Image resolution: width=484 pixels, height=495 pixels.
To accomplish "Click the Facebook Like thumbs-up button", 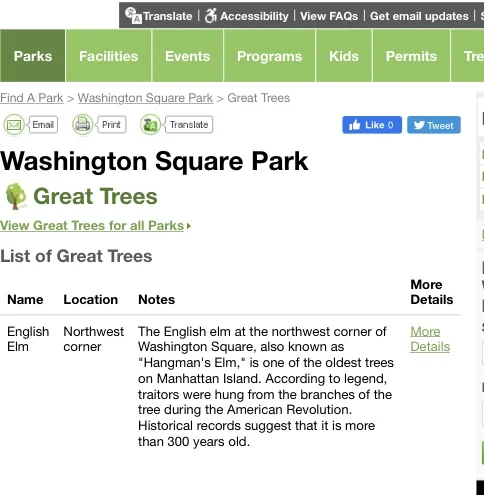I will [372, 125].
